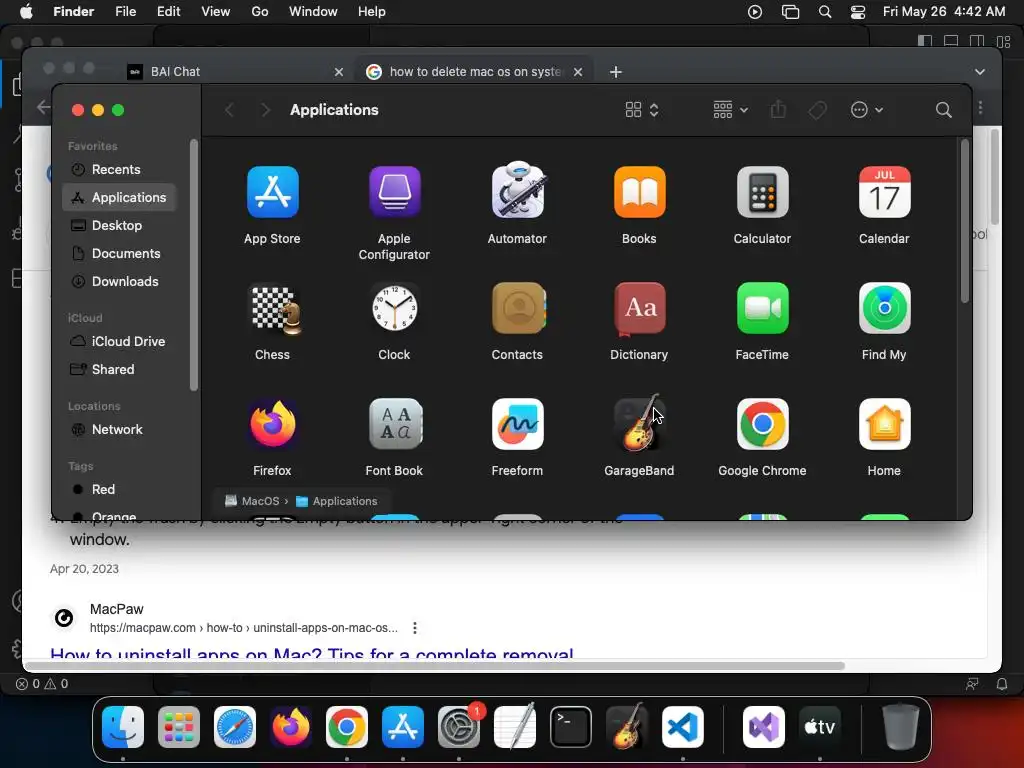Open Visual Studio Code from the Dock

tap(682, 726)
